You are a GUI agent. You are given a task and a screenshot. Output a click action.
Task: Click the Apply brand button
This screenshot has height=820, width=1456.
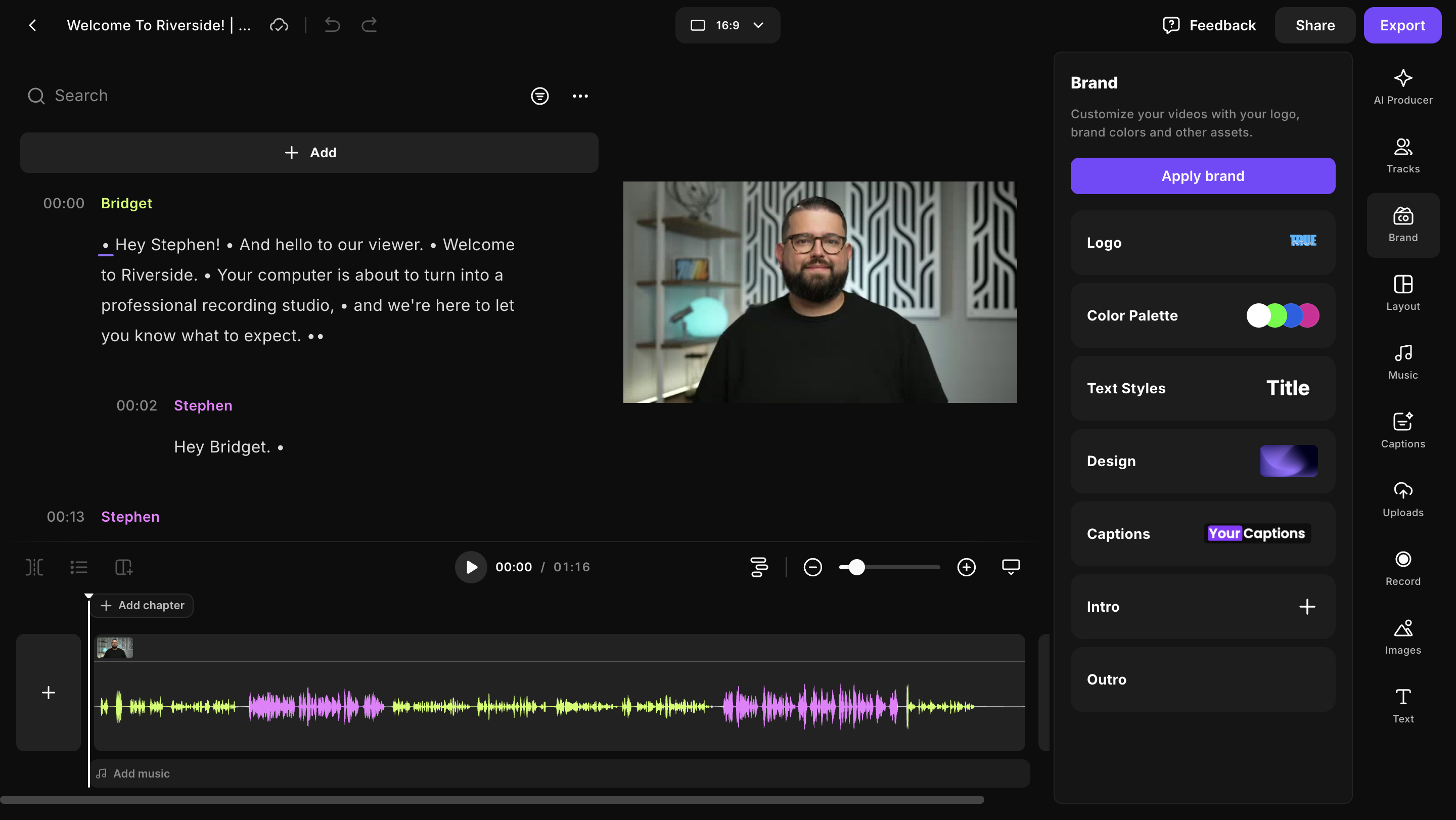pyautogui.click(x=1202, y=176)
